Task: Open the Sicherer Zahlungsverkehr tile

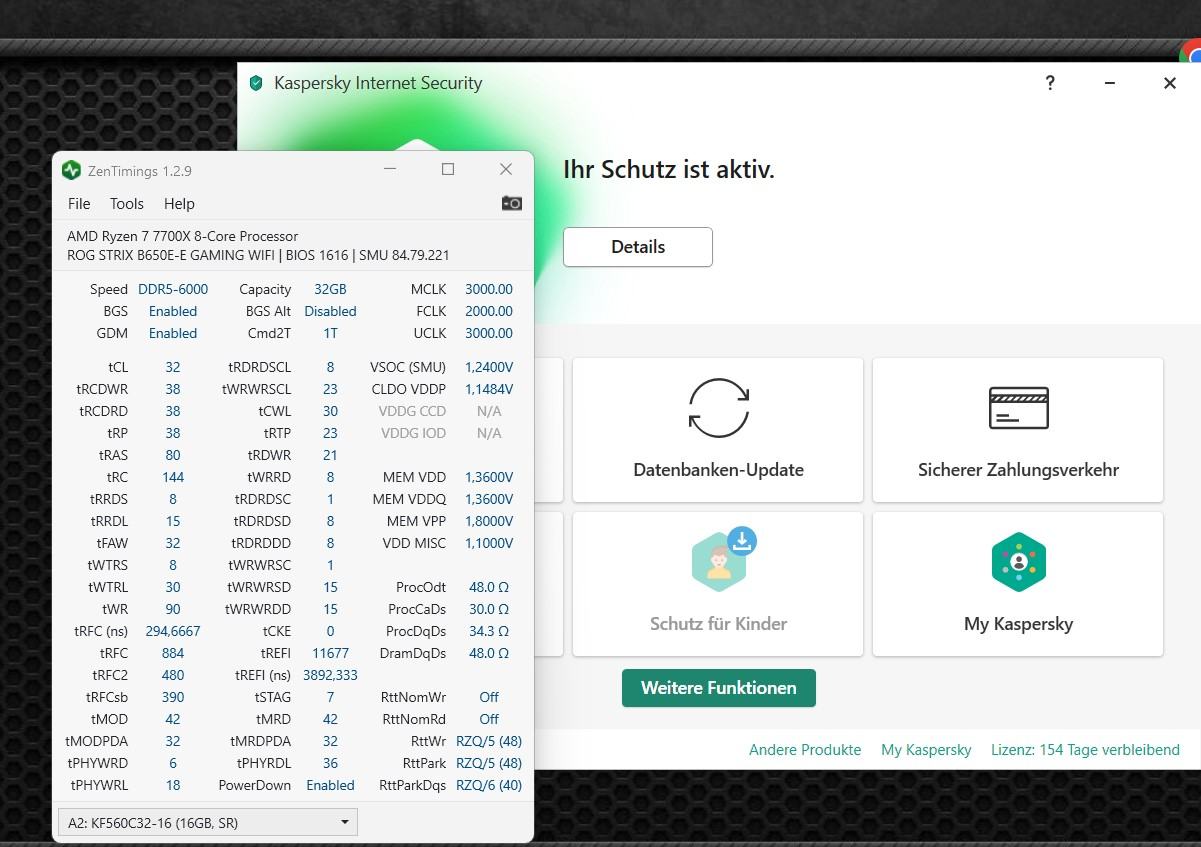Action: pyautogui.click(x=1018, y=430)
